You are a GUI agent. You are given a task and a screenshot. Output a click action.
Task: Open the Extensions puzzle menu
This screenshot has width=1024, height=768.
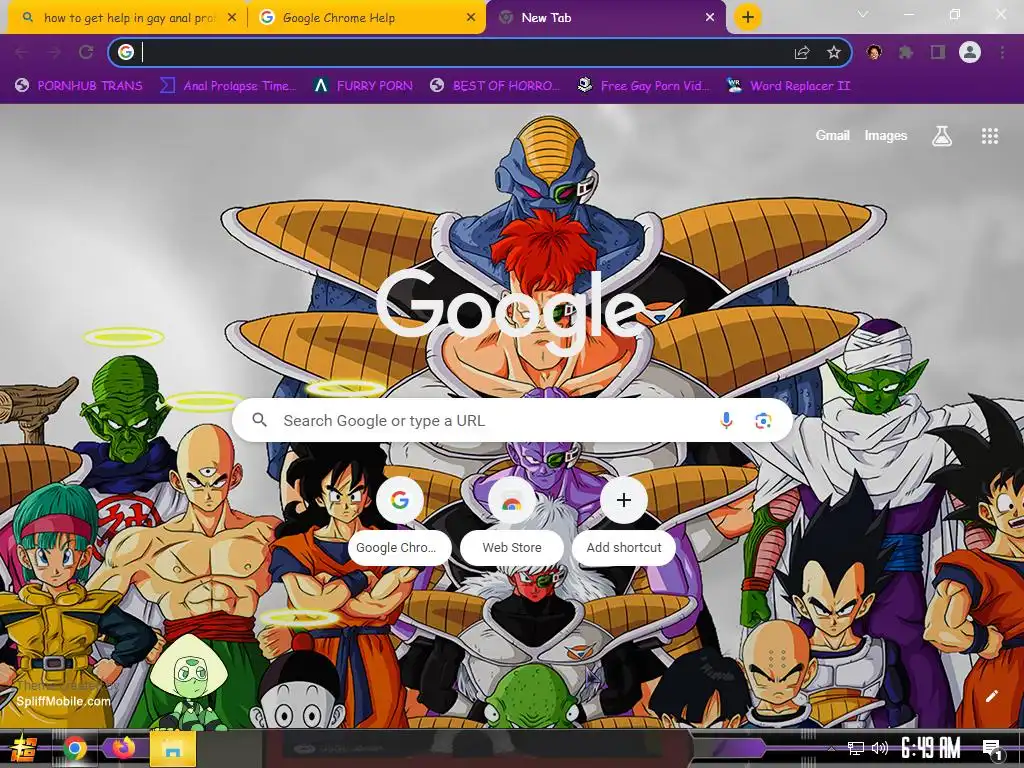click(x=906, y=52)
